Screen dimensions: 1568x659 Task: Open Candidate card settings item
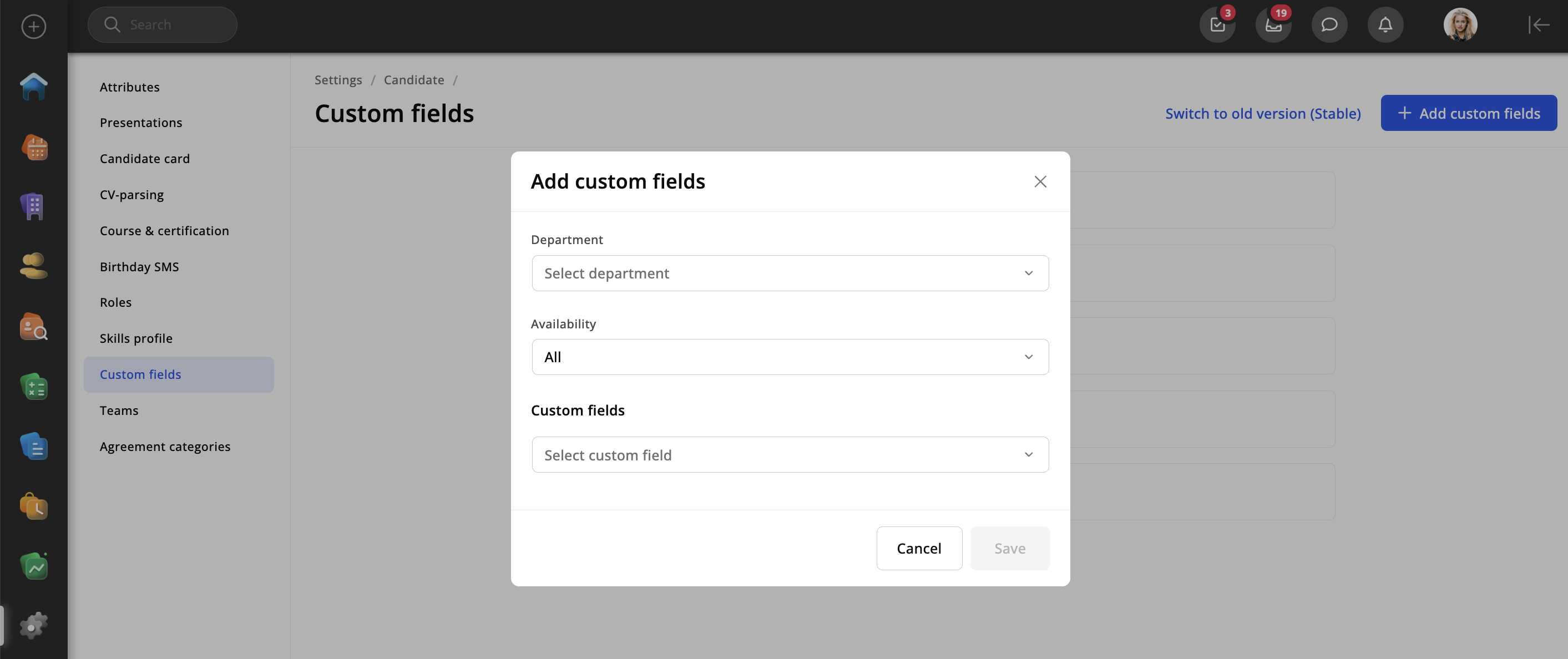(x=144, y=159)
